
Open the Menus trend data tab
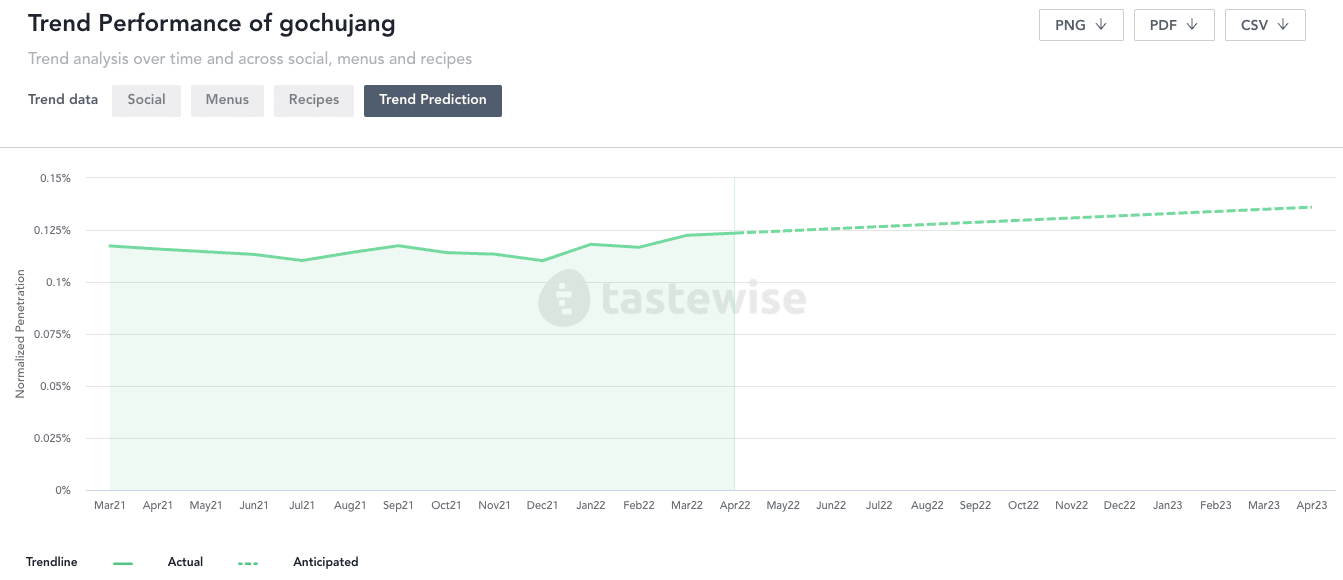coord(227,100)
